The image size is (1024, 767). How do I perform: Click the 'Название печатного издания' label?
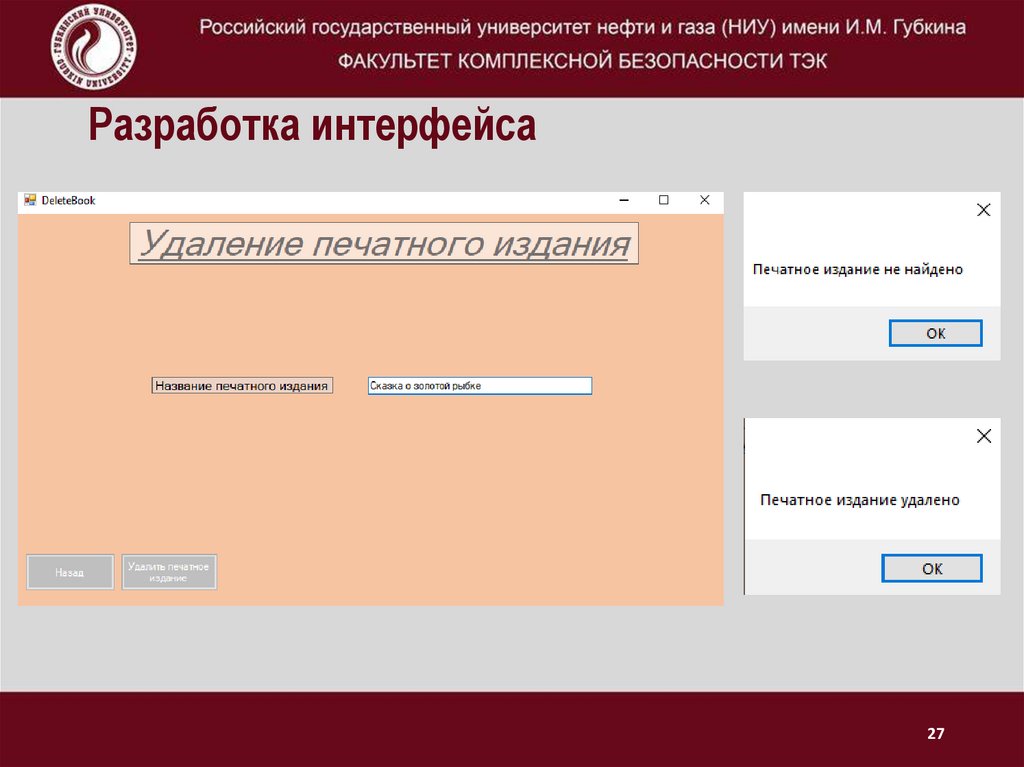(x=243, y=385)
